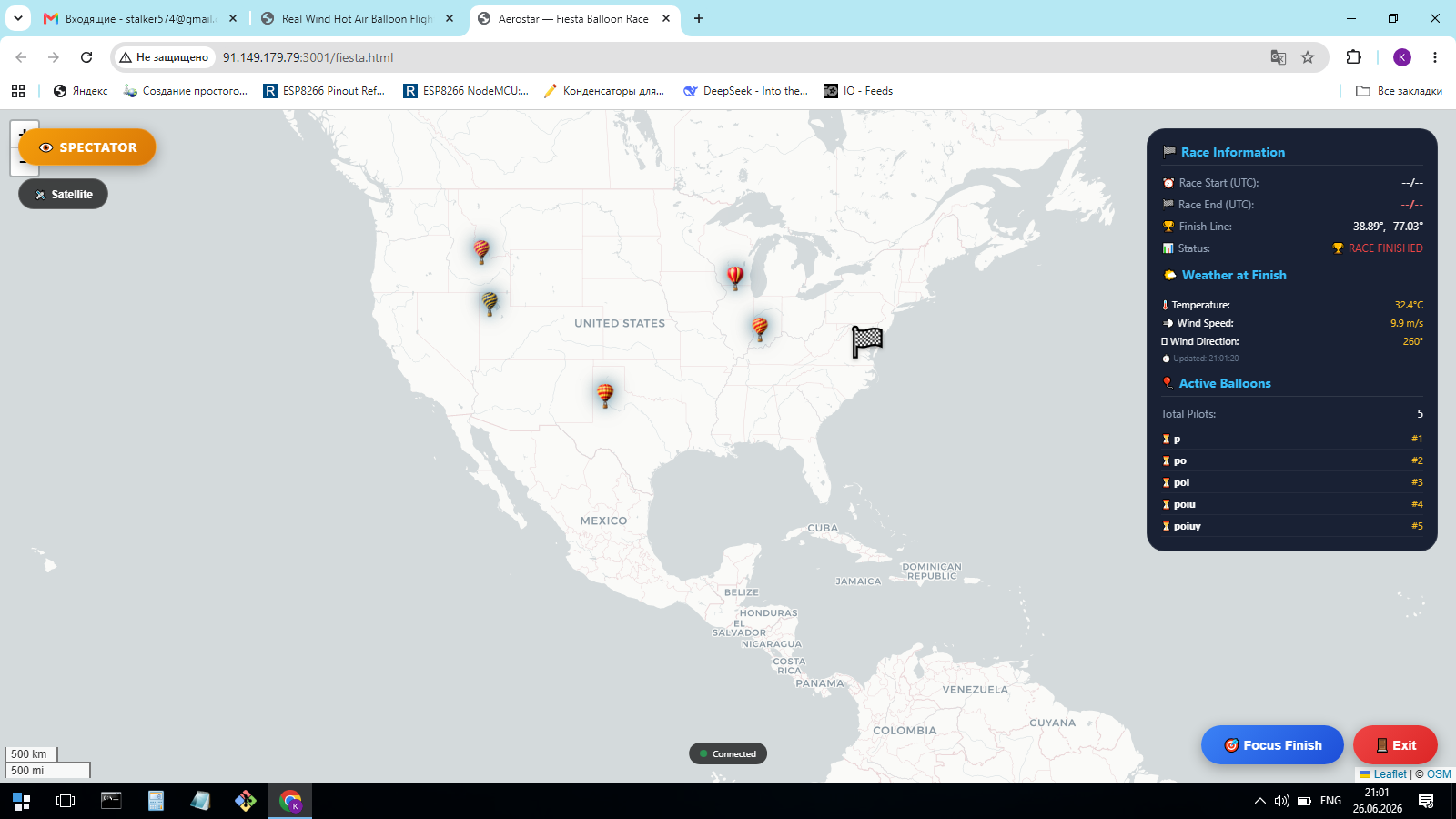This screenshot has width=1456, height=819.
Task: Reload the Fiesta Balloon Race page
Action: point(86,57)
